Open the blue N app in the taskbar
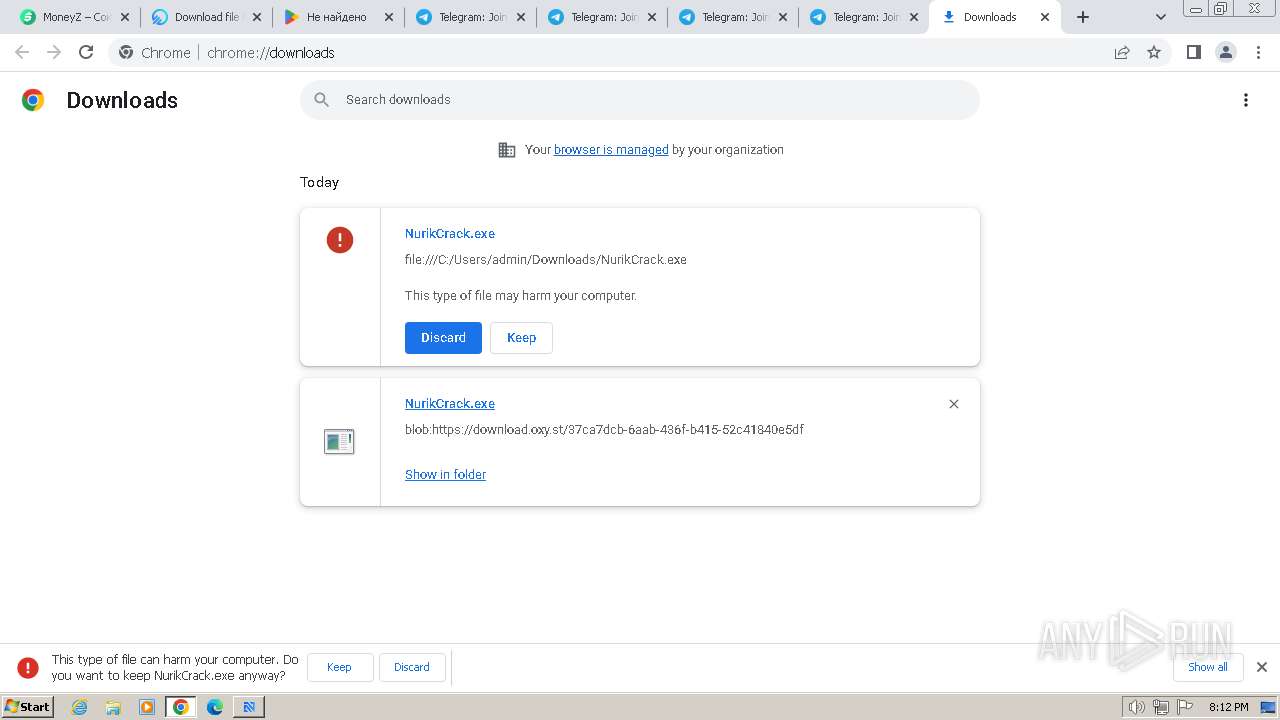Image resolution: width=1280 pixels, height=720 pixels. click(249, 707)
